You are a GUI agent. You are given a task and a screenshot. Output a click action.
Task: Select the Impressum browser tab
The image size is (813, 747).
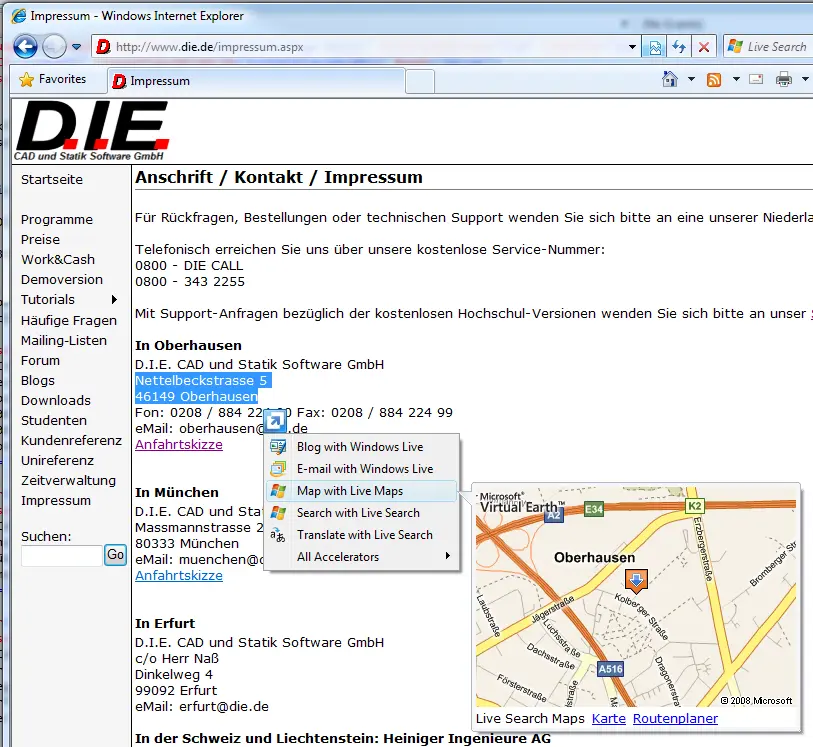pyautogui.click(x=256, y=81)
